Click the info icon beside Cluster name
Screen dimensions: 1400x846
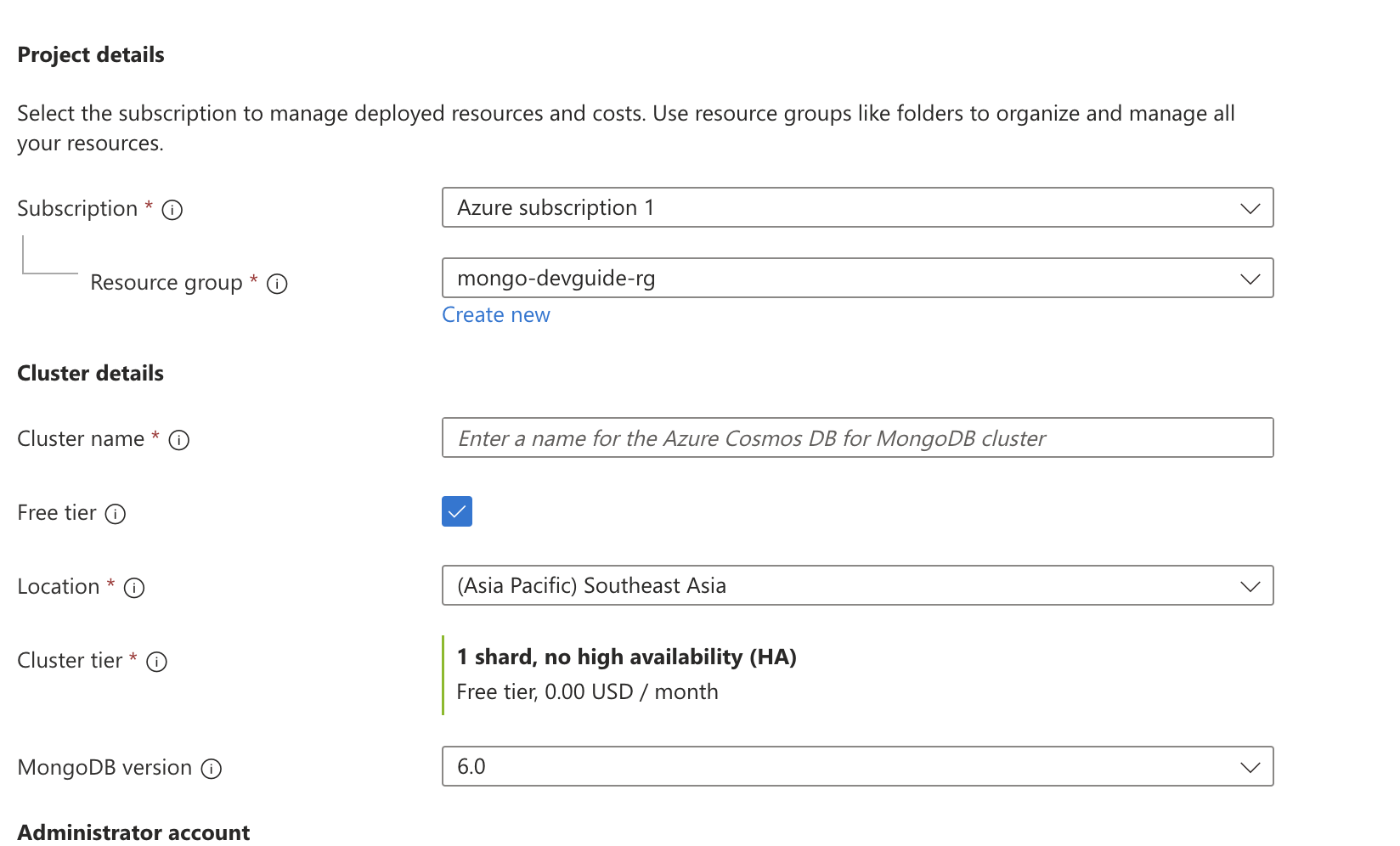coord(179,440)
